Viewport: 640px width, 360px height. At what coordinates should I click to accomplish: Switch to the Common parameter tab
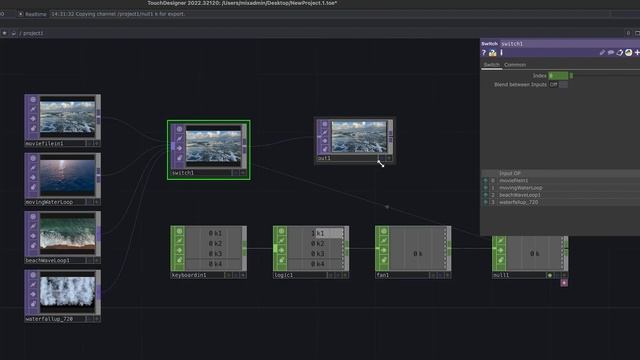click(515, 65)
